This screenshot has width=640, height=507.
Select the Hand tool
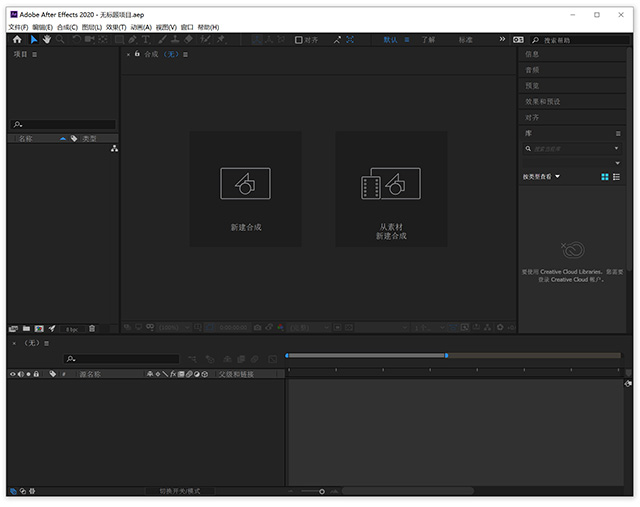(46, 40)
